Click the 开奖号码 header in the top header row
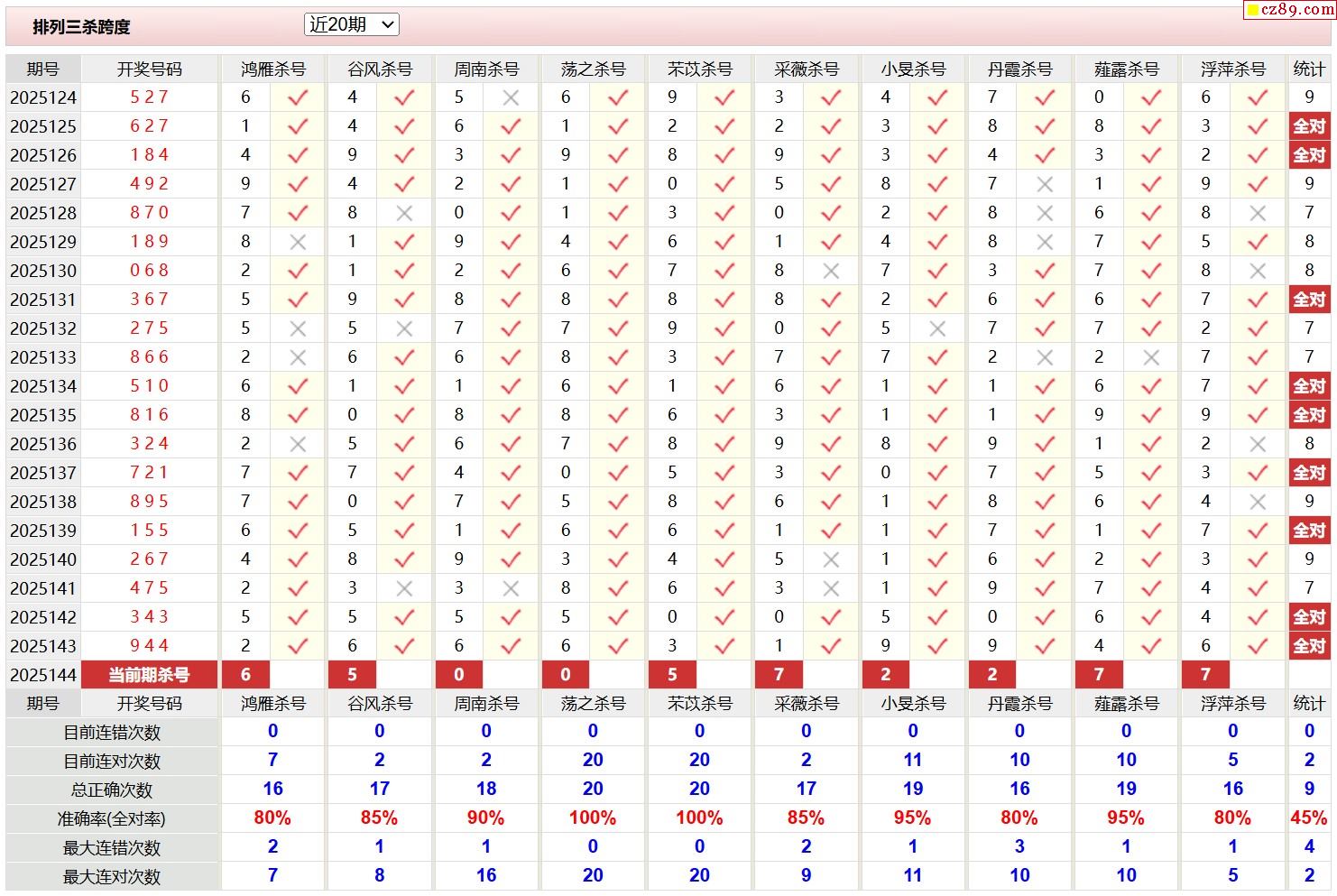The width and height of the screenshot is (1337, 896). click(150, 69)
